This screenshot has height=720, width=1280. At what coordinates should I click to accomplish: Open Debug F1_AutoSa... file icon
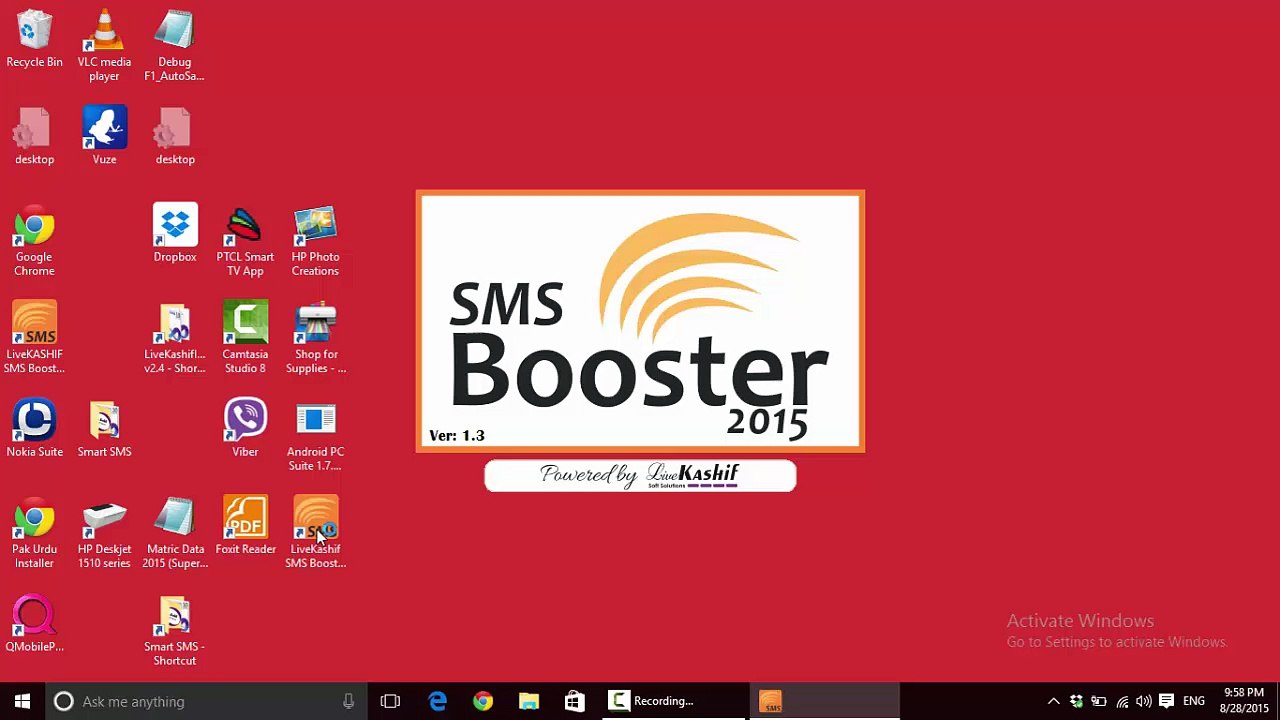pos(174,45)
